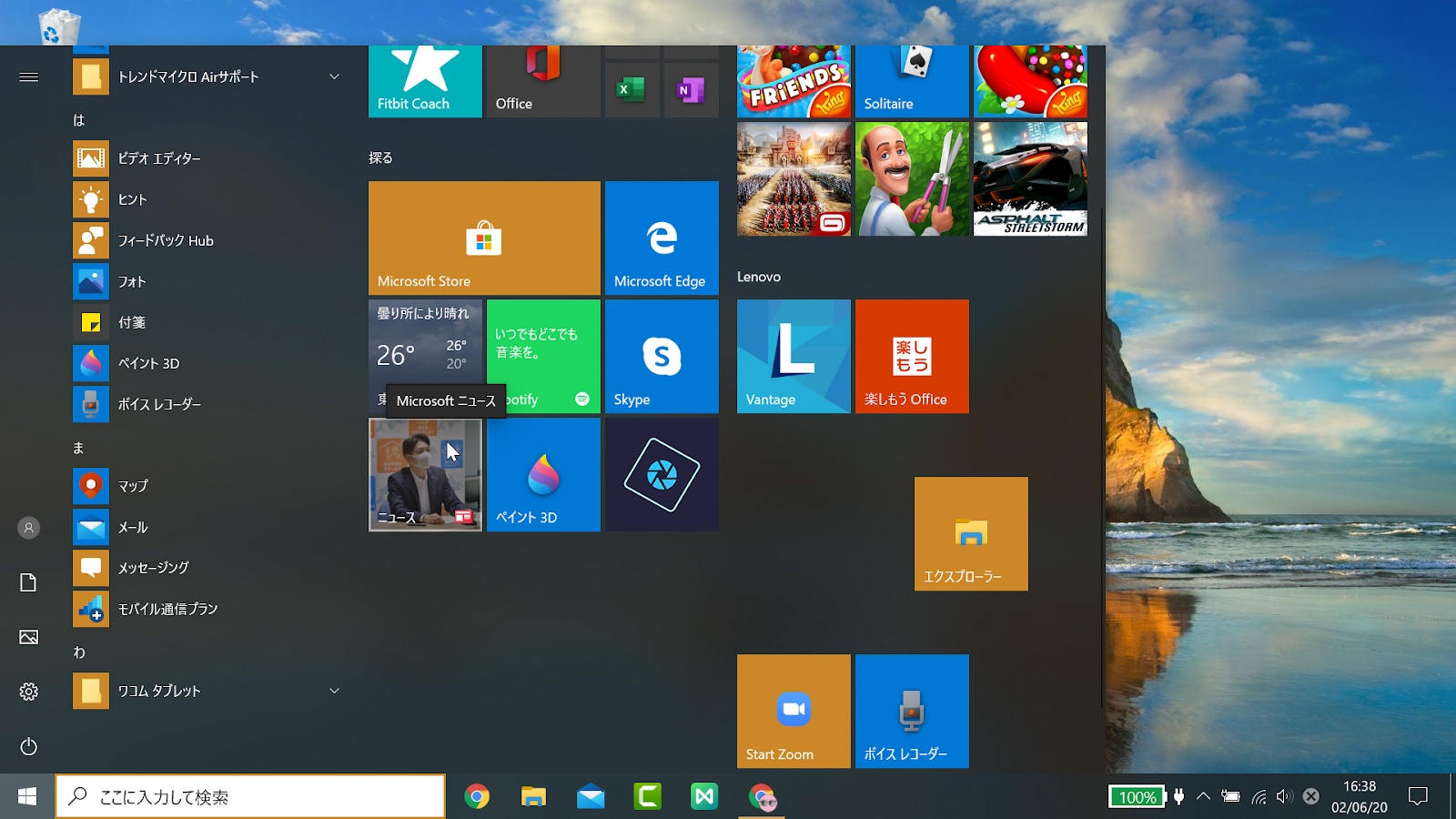Viewport: 1456px width, 819px height.
Task: Open Candy Crush Friends tile
Action: coord(794,82)
